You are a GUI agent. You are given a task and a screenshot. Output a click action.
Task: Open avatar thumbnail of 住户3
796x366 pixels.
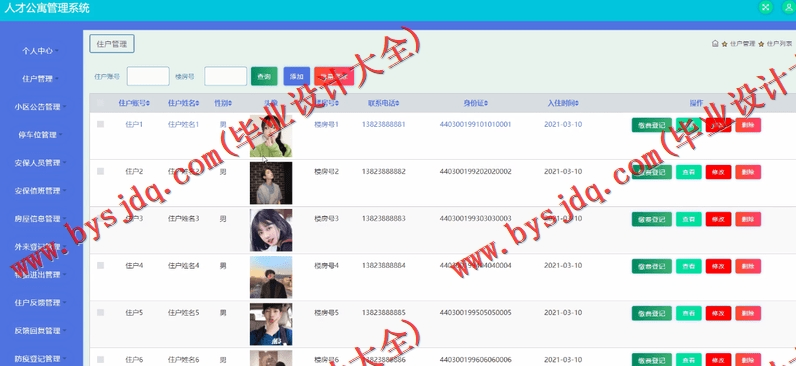(x=271, y=230)
